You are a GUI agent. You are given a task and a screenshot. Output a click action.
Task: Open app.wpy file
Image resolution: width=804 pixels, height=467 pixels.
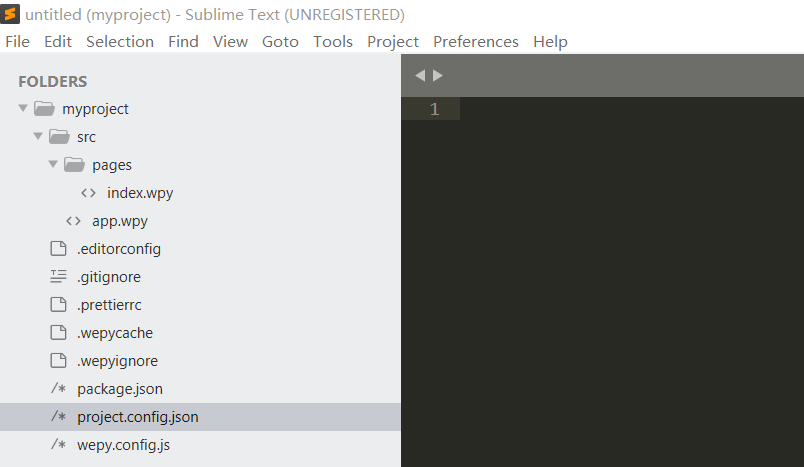pos(120,221)
